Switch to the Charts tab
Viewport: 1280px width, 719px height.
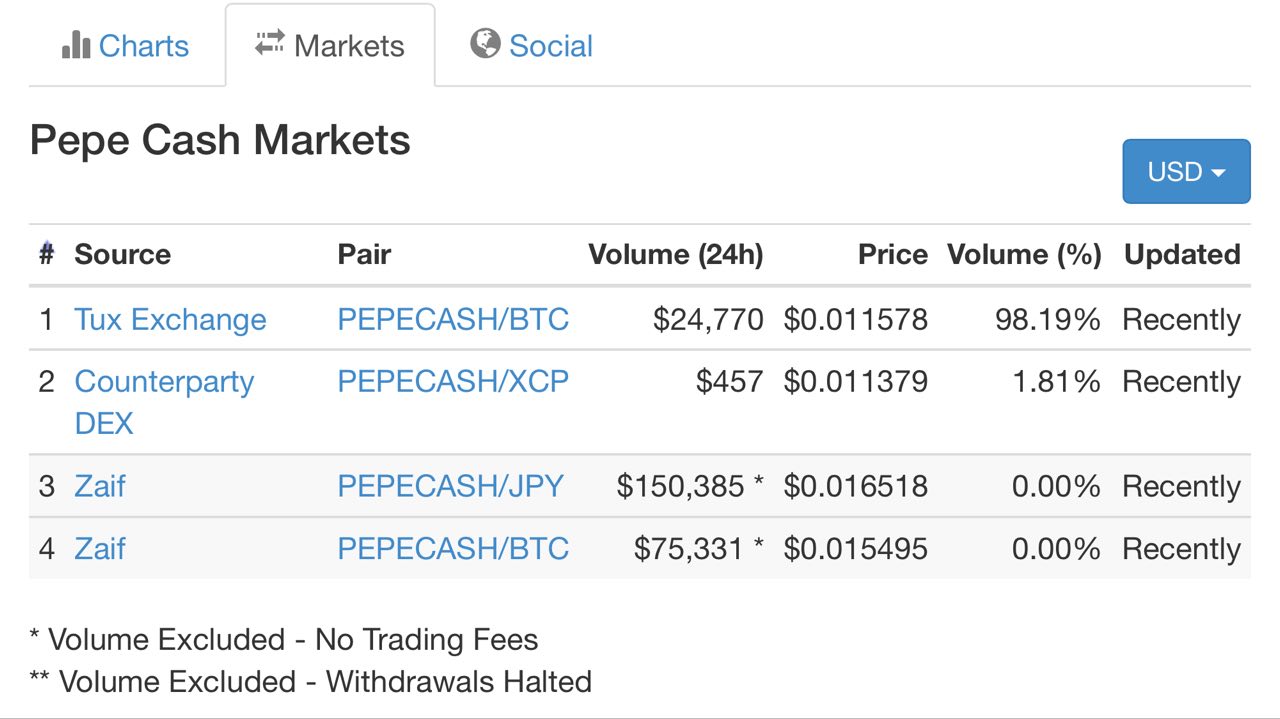pyautogui.click(x=126, y=45)
